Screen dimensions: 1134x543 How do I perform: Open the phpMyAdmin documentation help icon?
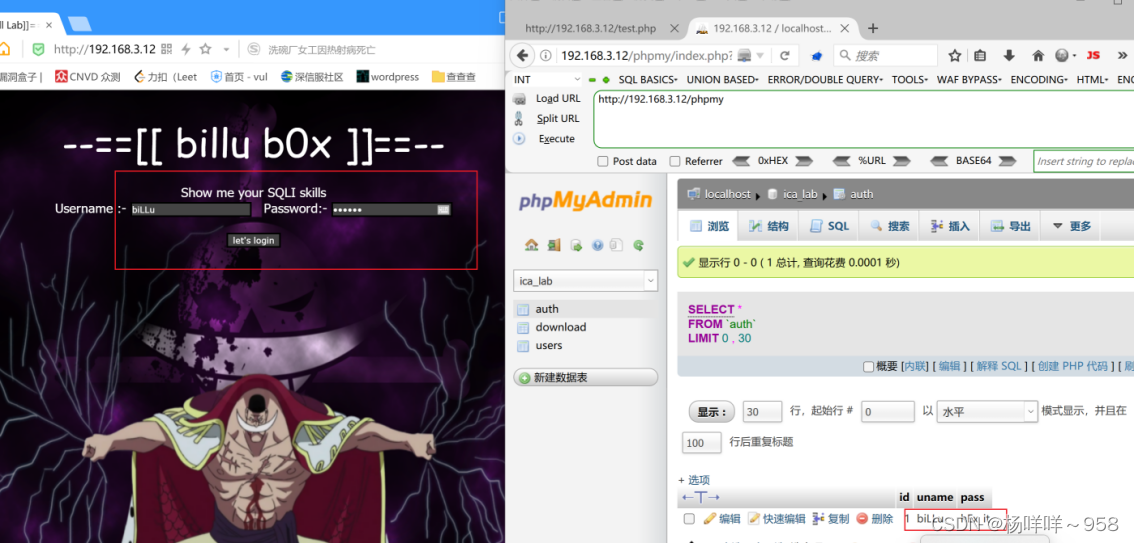pos(597,245)
